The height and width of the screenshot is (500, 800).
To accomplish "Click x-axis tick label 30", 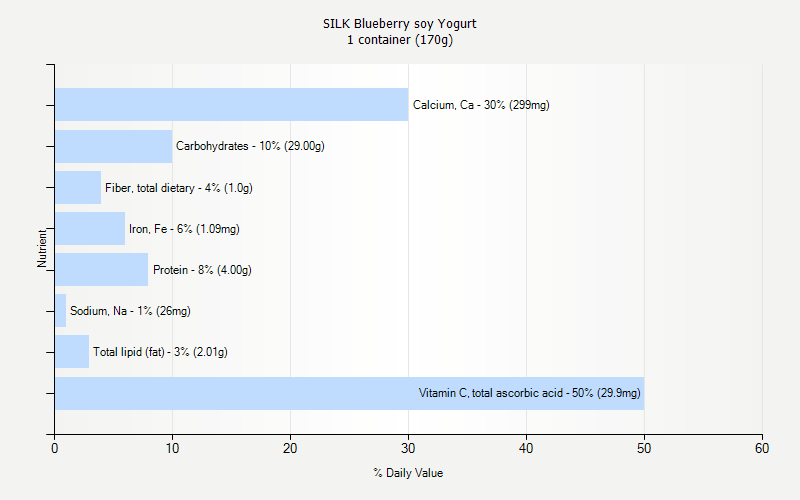I will [408, 448].
